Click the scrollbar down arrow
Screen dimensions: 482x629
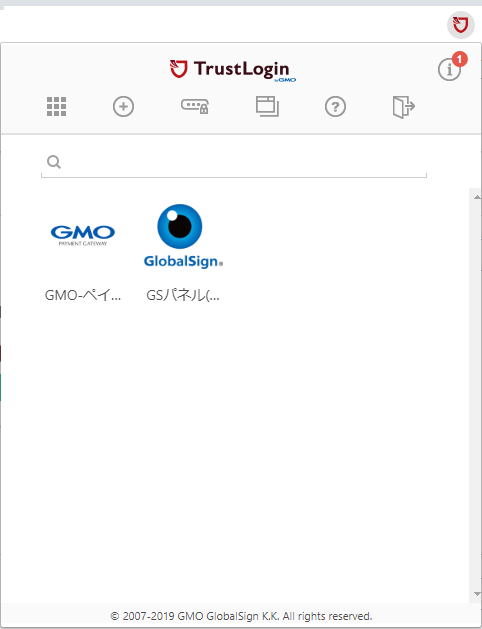click(x=477, y=594)
